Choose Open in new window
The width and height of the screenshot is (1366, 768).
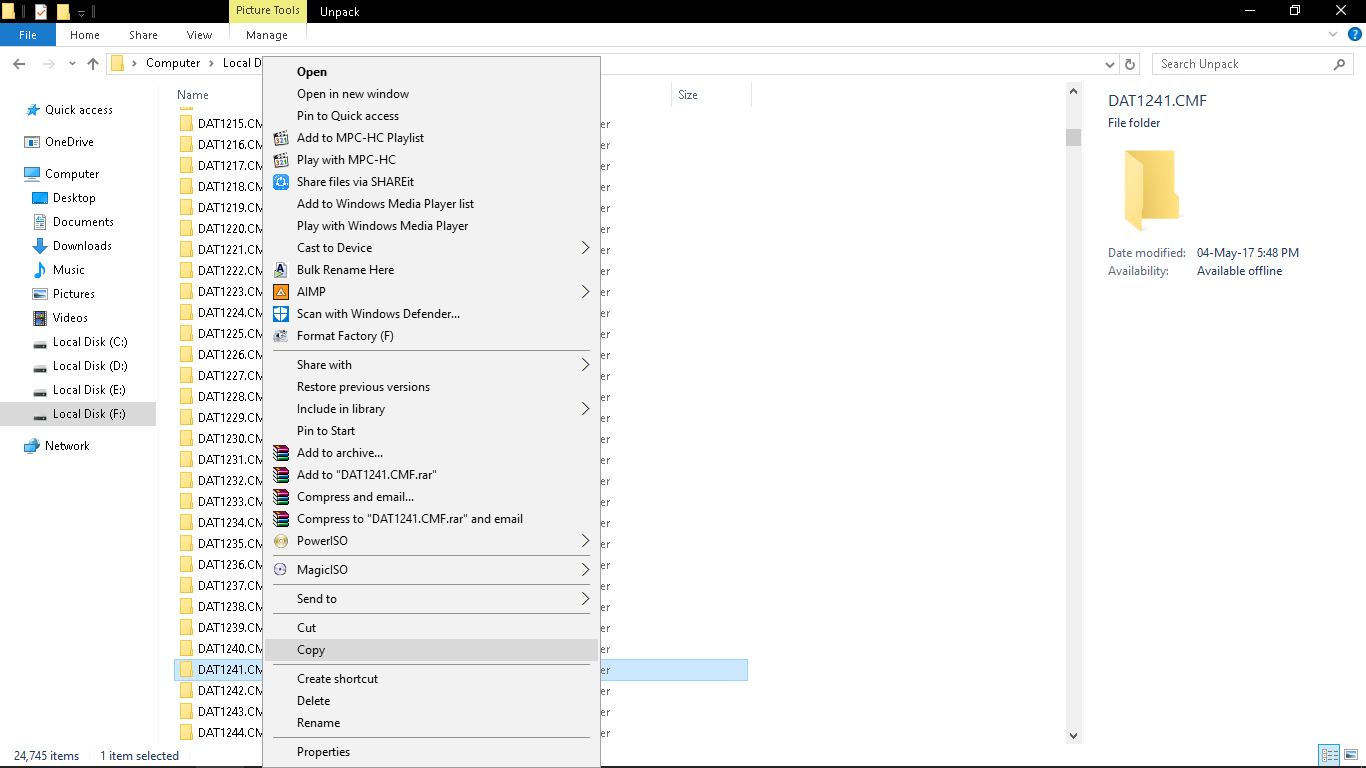(353, 94)
